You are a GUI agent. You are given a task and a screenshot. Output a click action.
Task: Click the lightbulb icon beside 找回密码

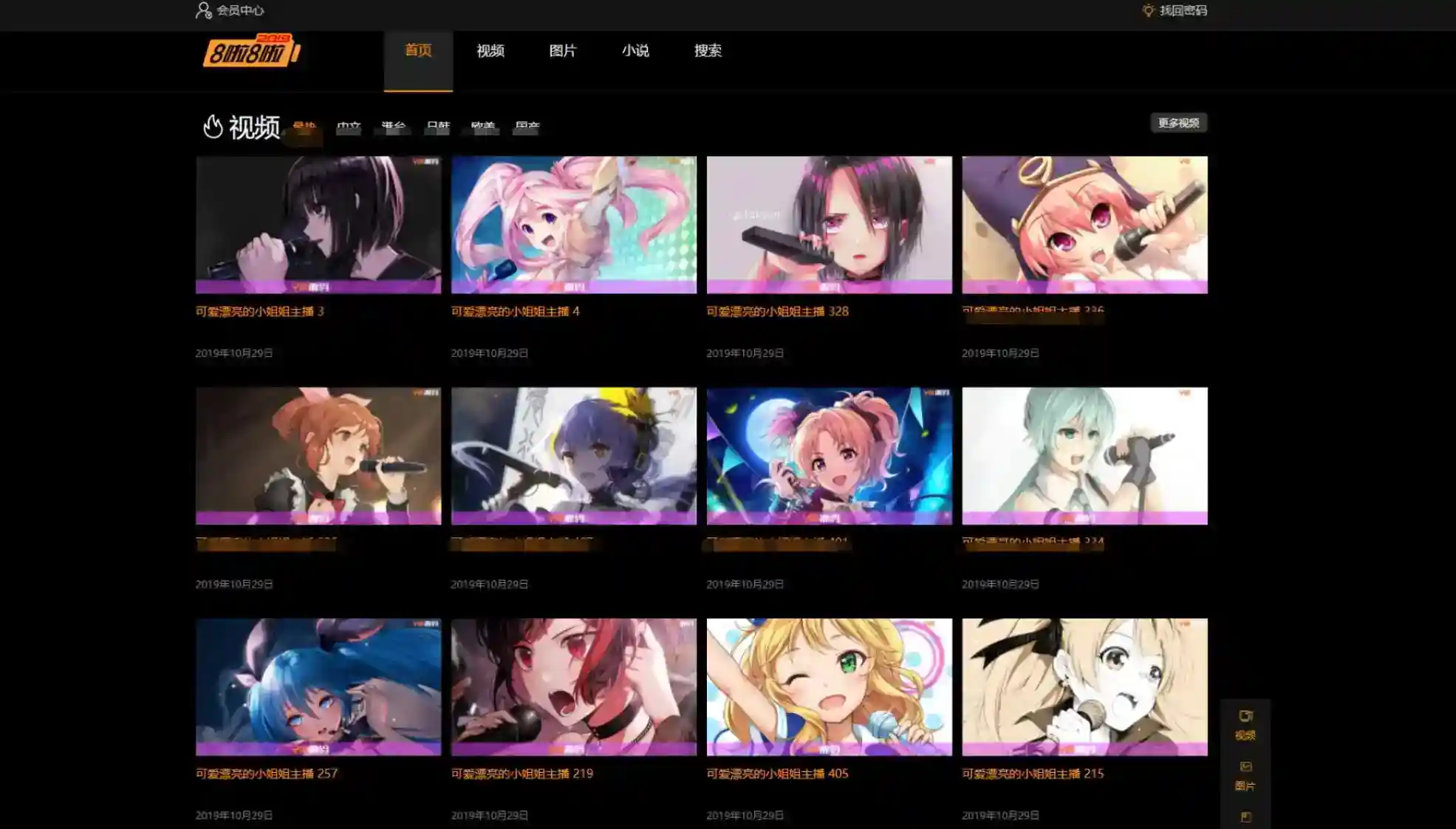point(1148,10)
